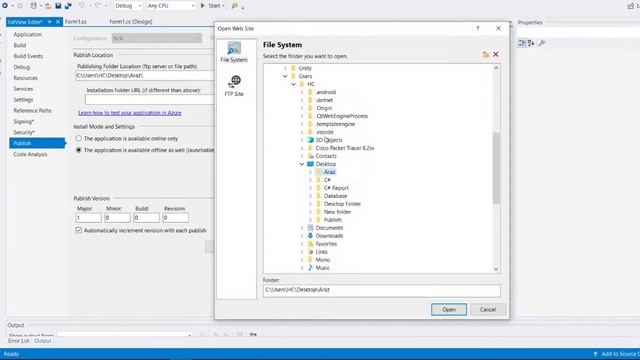
Task: Close the project properties editor tab
Action: (x=58, y=22)
